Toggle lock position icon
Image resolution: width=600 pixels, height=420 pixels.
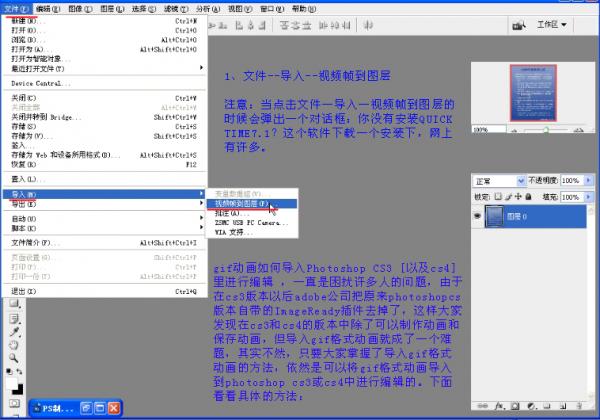(518, 197)
